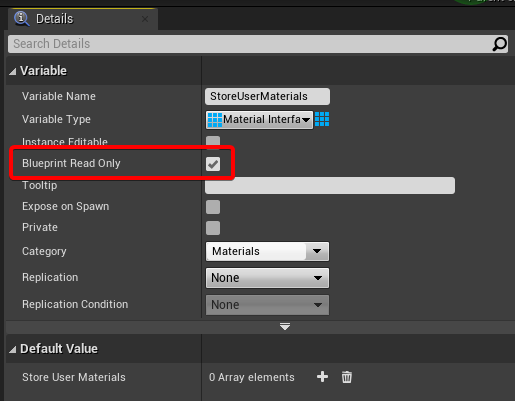The image size is (515, 401).
Task: Remove all array elements with trash icon
Action: (347, 377)
